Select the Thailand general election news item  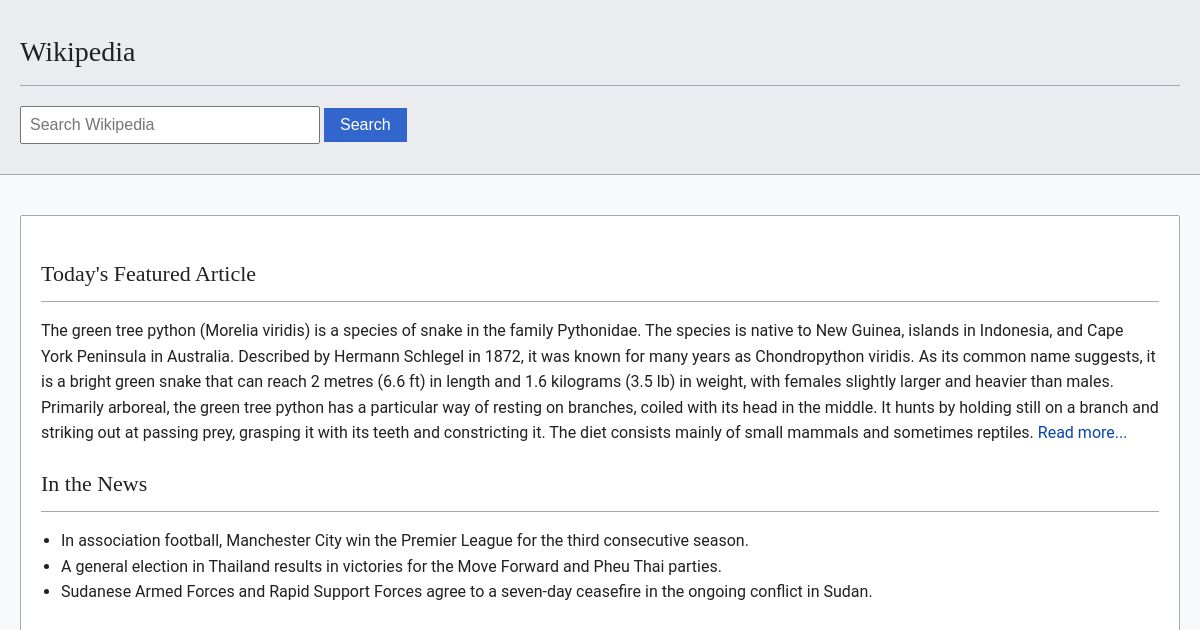pyautogui.click(x=391, y=567)
